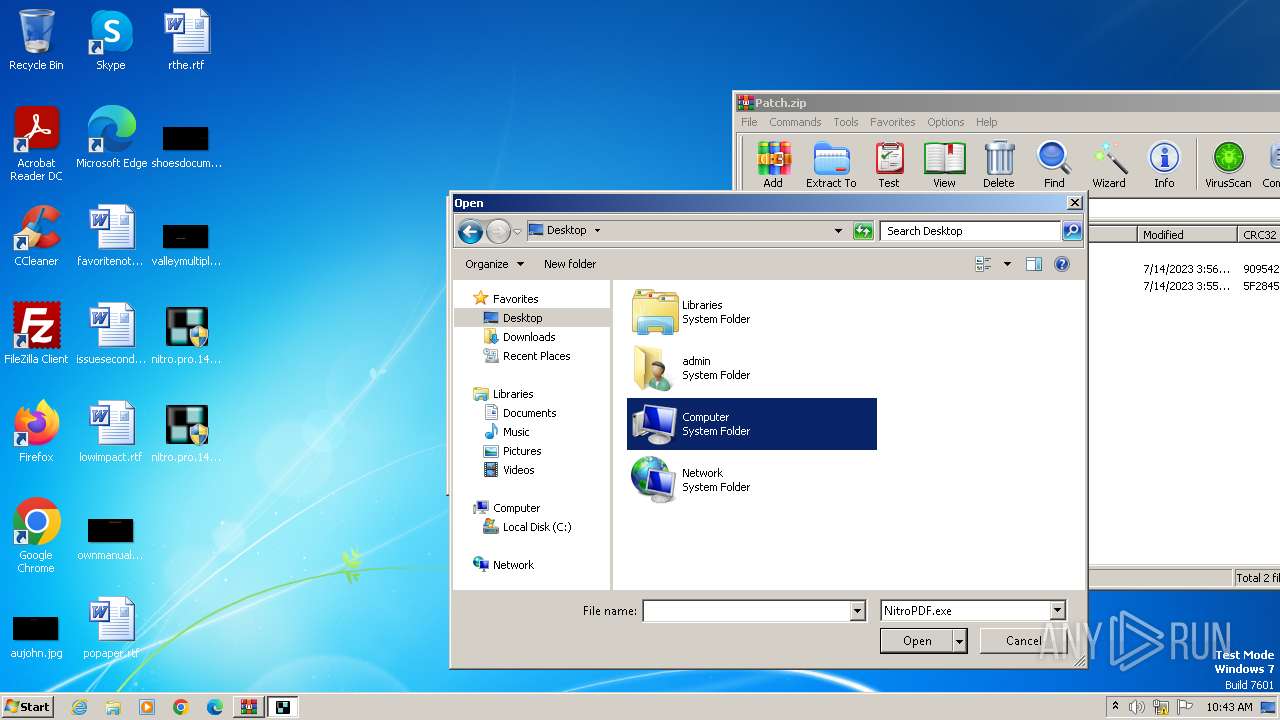Viewport: 1280px width, 720px height.
Task: Click the Internet Explorer taskbar icon
Action: pyautogui.click(x=79, y=707)
